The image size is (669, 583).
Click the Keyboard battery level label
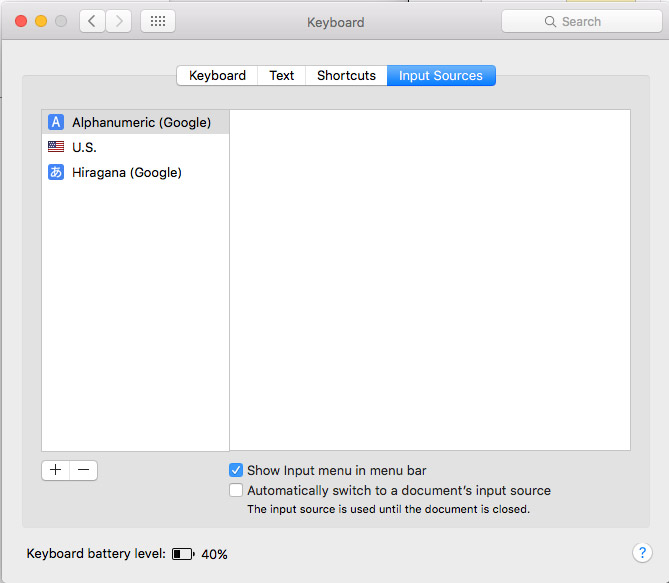click(x=96, y=554)
